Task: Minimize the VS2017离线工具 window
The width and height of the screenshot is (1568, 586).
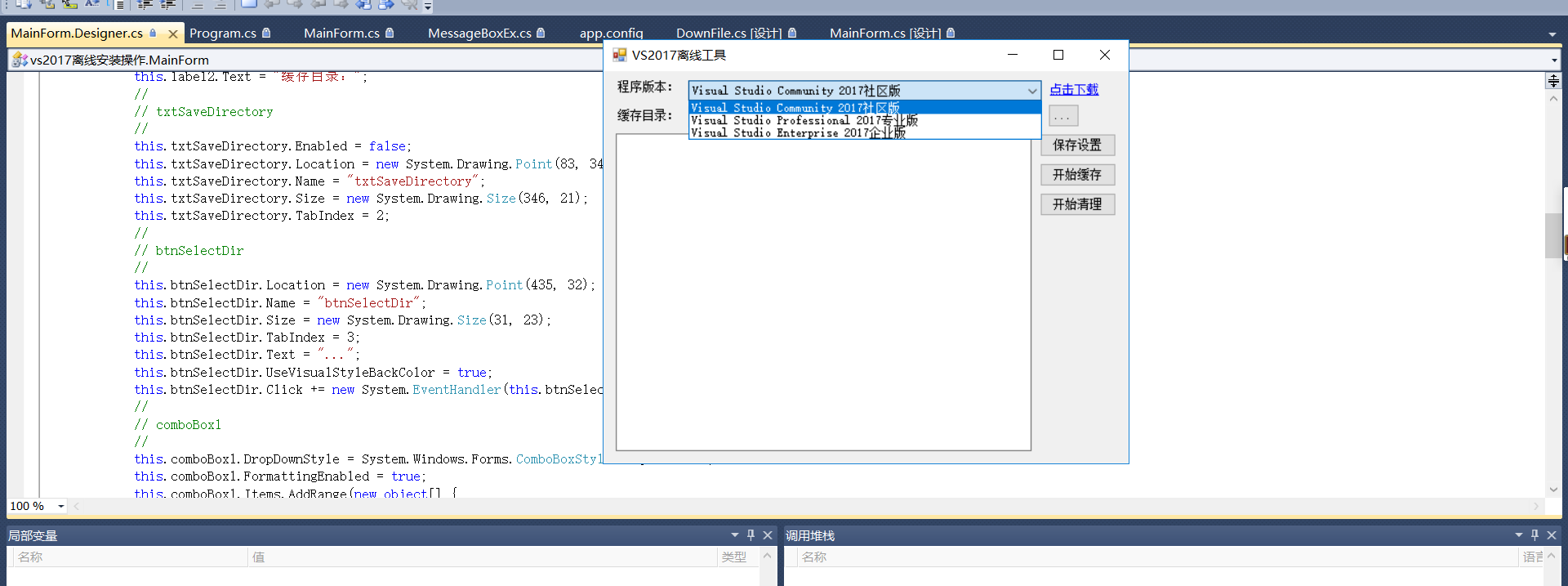Action: (1013, 55)
